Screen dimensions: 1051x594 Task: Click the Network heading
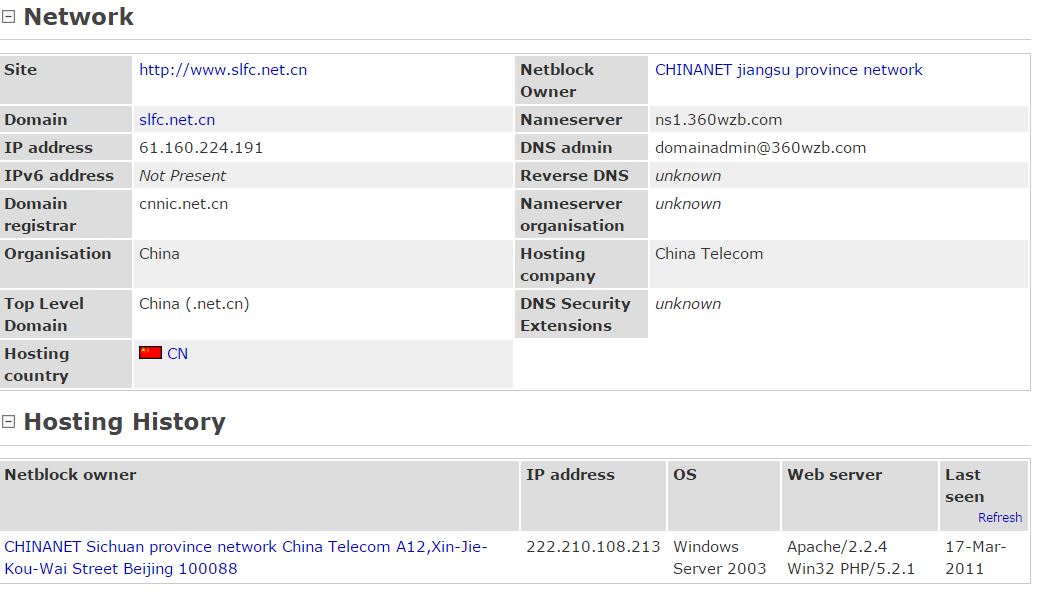pyautogui.click(x=78, y=17)
